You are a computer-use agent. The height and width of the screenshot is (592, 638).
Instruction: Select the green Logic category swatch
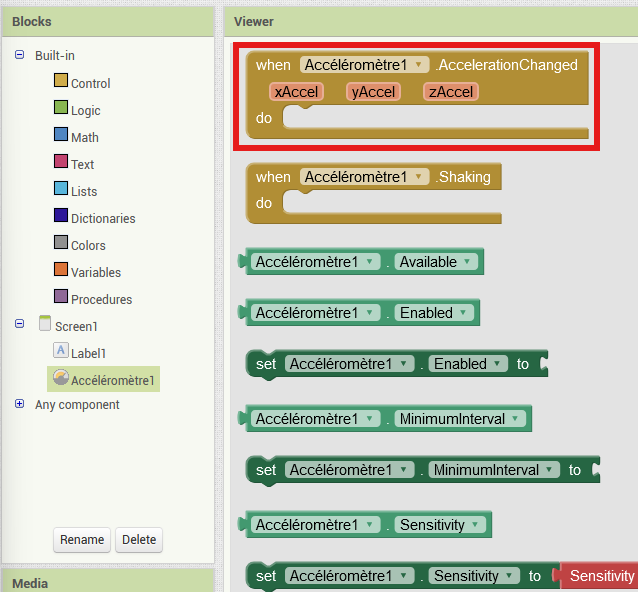tap(61, 108)
